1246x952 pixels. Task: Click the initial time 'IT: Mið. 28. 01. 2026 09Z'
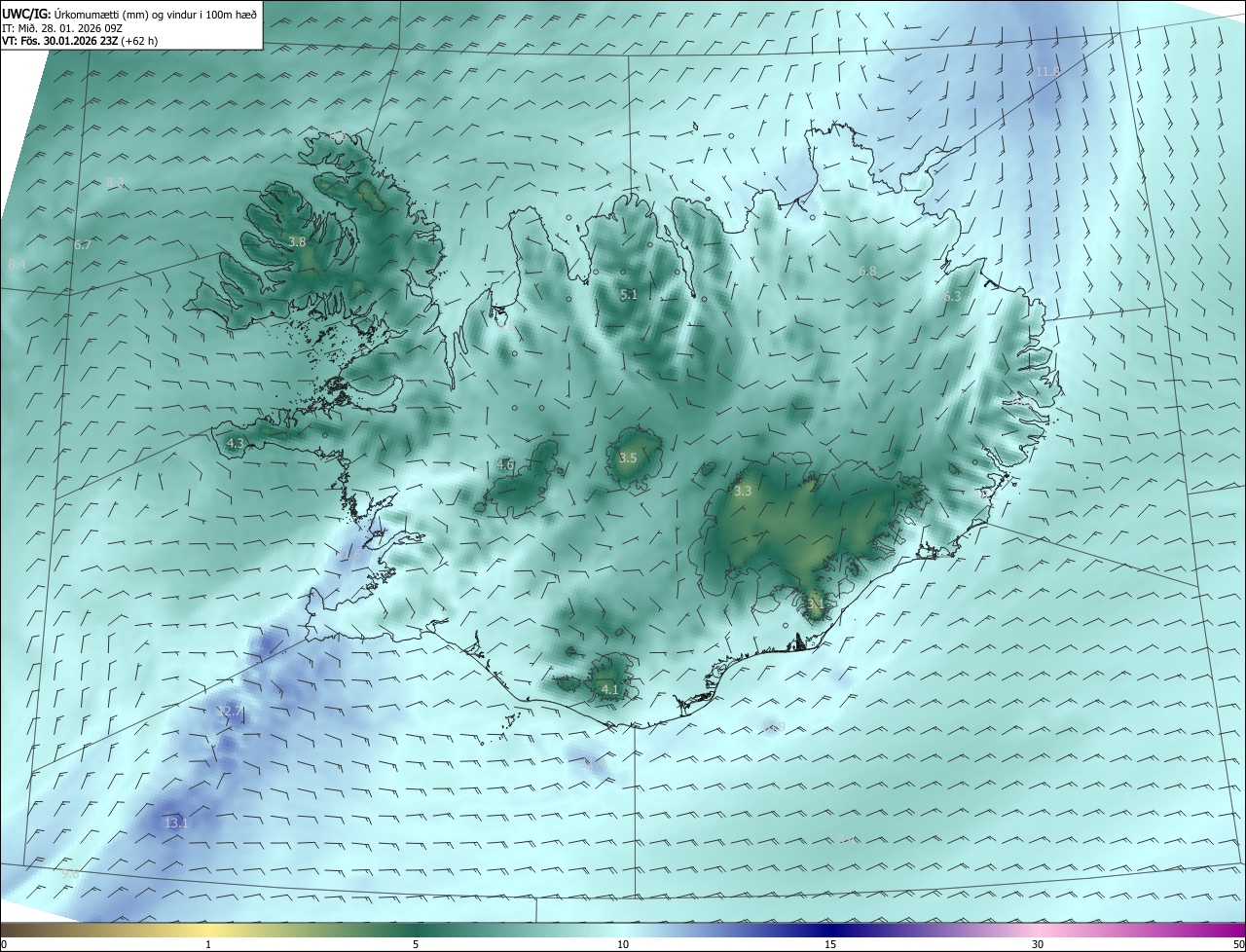tap(62, 27)
